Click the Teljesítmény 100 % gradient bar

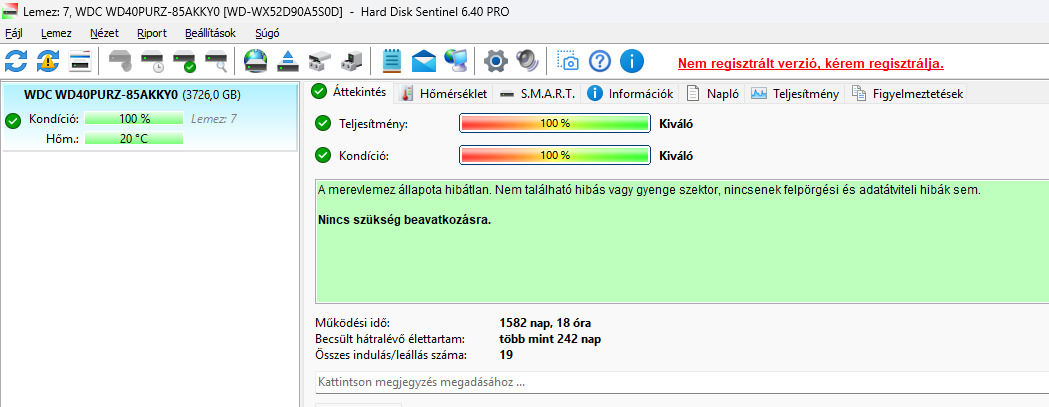[x=555, y=123]
